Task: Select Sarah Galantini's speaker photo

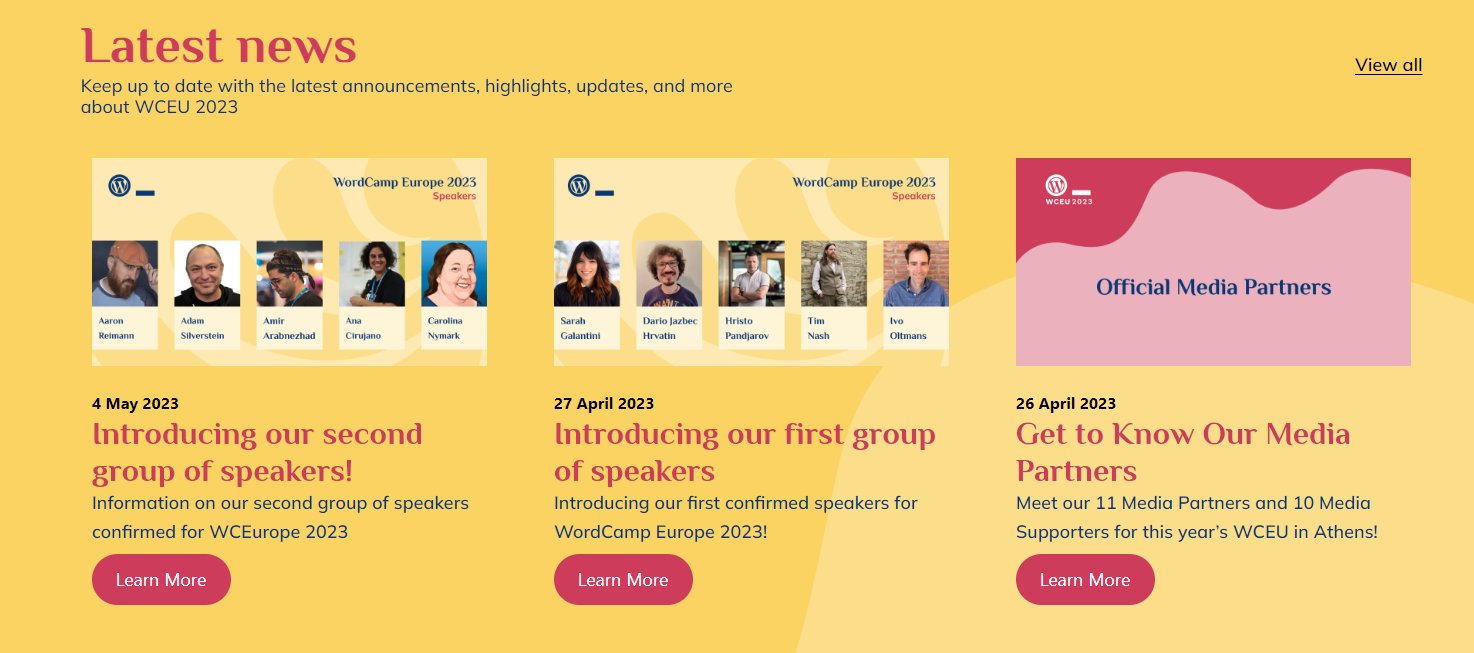Action: (x=587, y=273)
